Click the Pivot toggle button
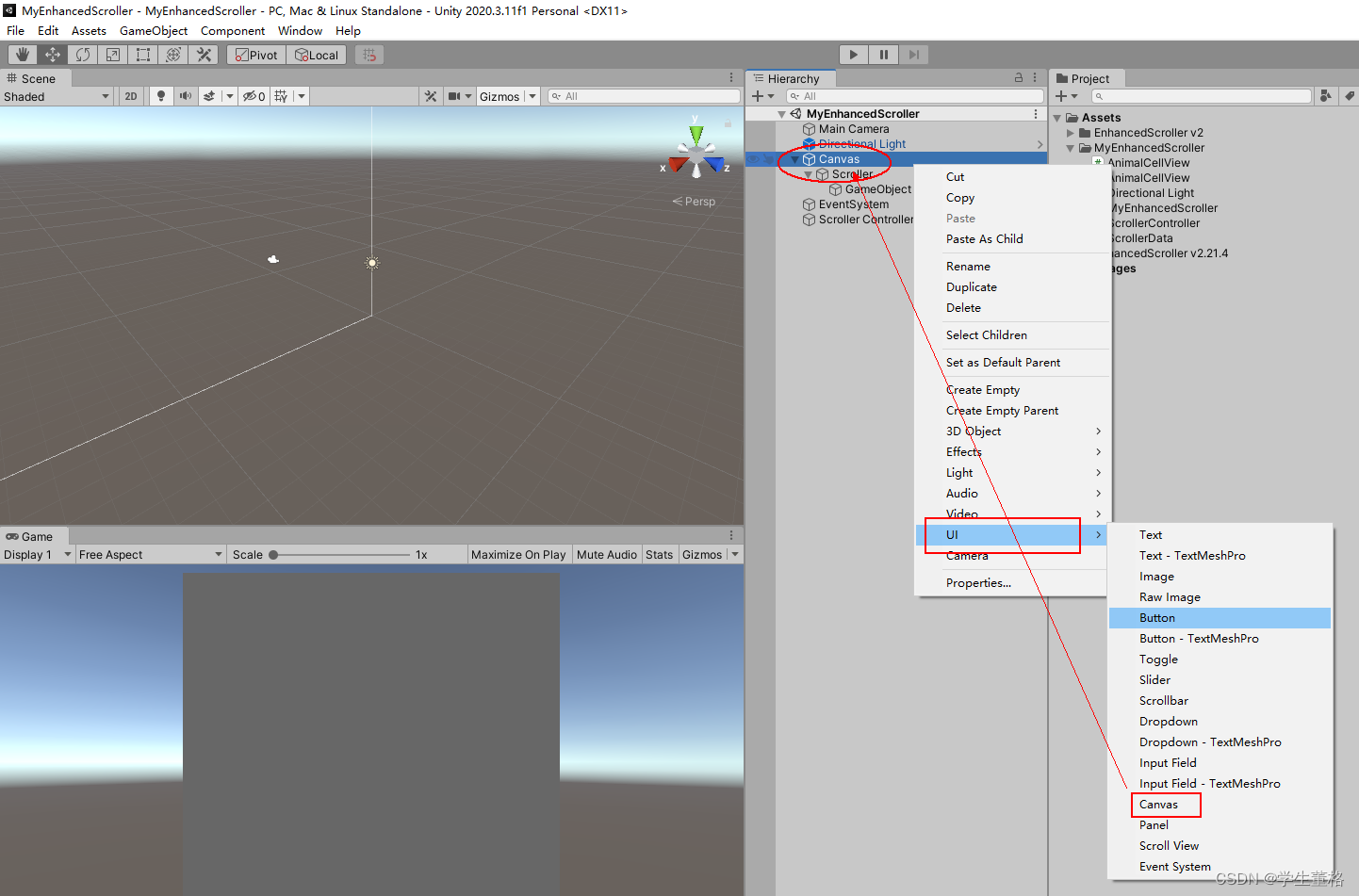Viewport: 1359px width, 896px height. (x=255, y=54)
